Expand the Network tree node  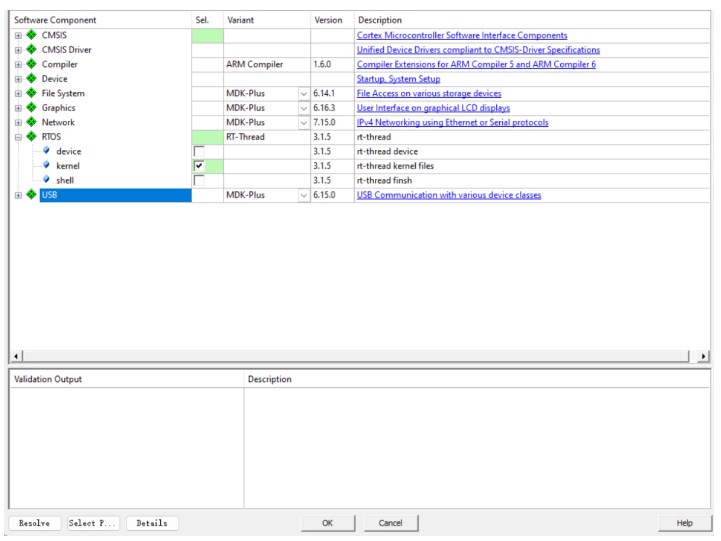tap(18, 122)
